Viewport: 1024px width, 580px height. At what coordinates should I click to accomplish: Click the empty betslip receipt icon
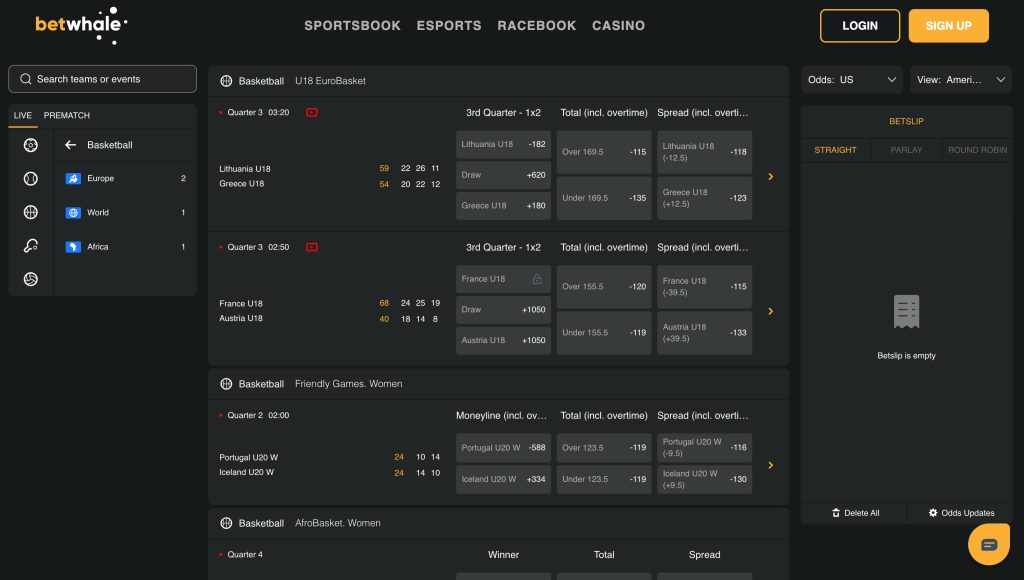click(906, 312)
